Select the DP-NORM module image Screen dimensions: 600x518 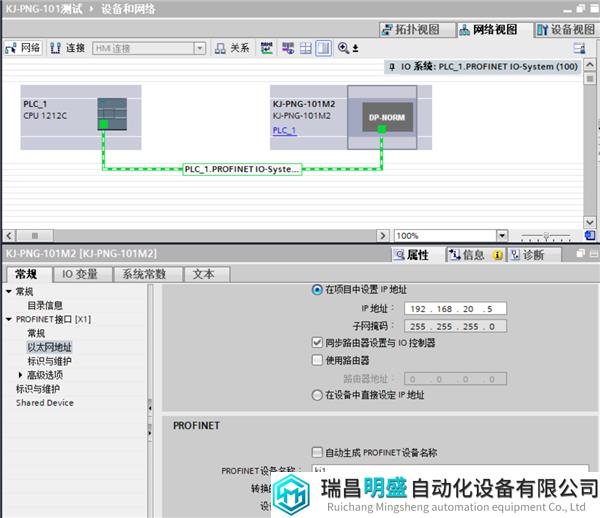tap(387, 117)
